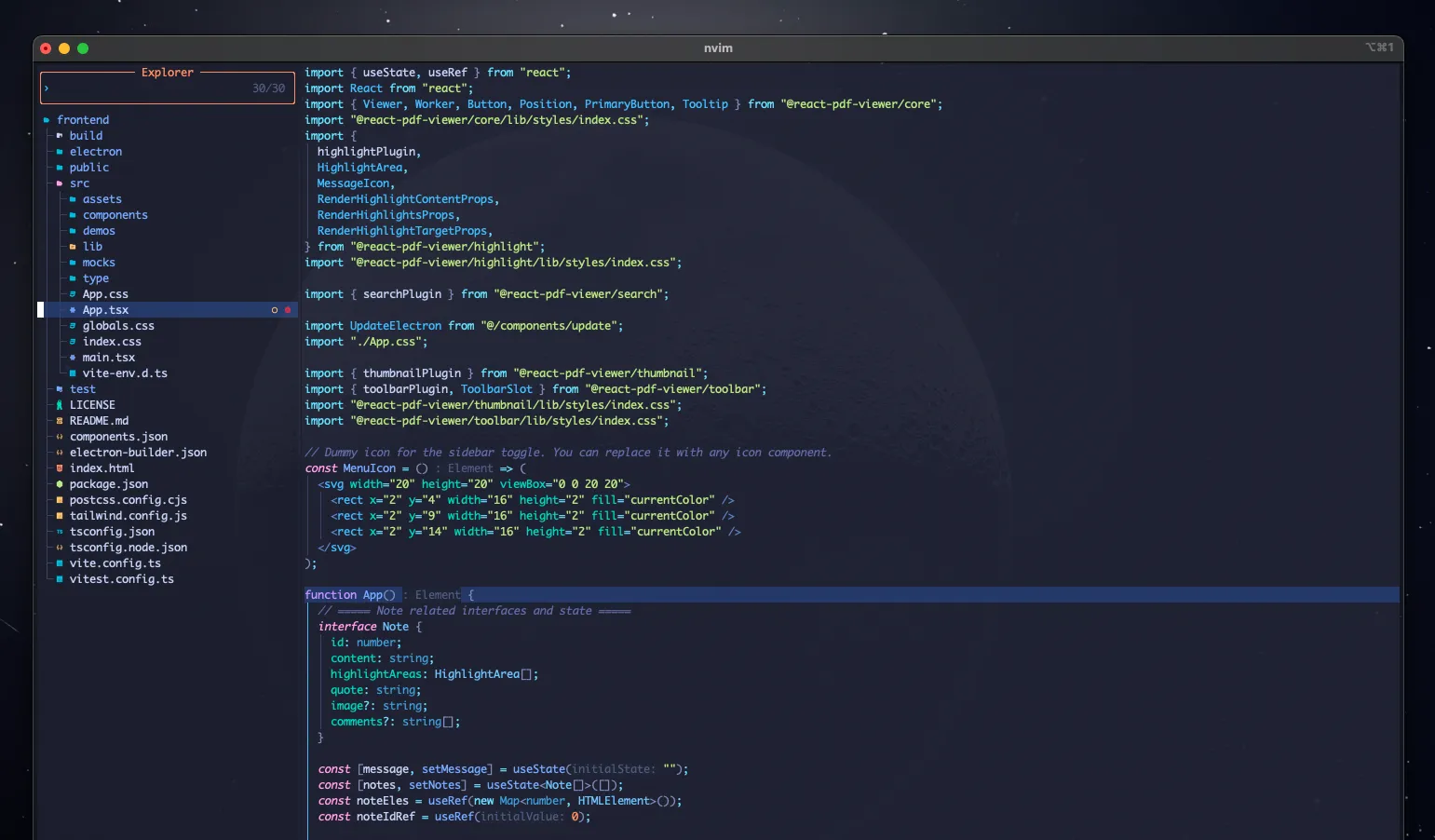This screenshot has width=1435, height=840.
Task: Click the green icon beside package.json
Action: (x=60, y=484)
